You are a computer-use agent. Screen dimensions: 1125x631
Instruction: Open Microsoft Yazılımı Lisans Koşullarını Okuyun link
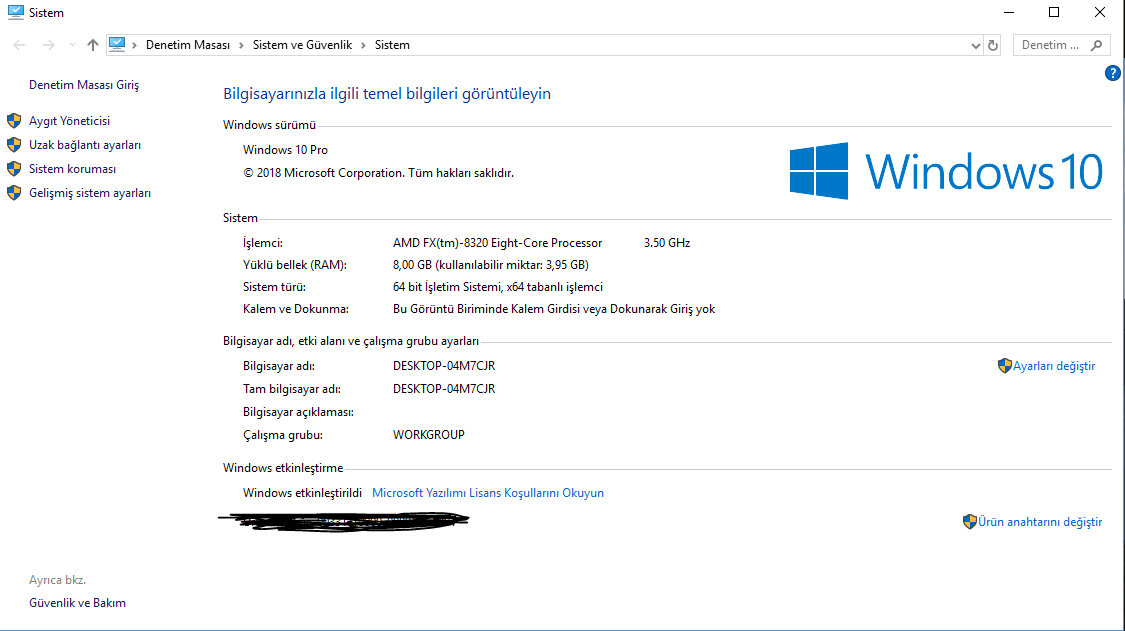pos(488,493)
